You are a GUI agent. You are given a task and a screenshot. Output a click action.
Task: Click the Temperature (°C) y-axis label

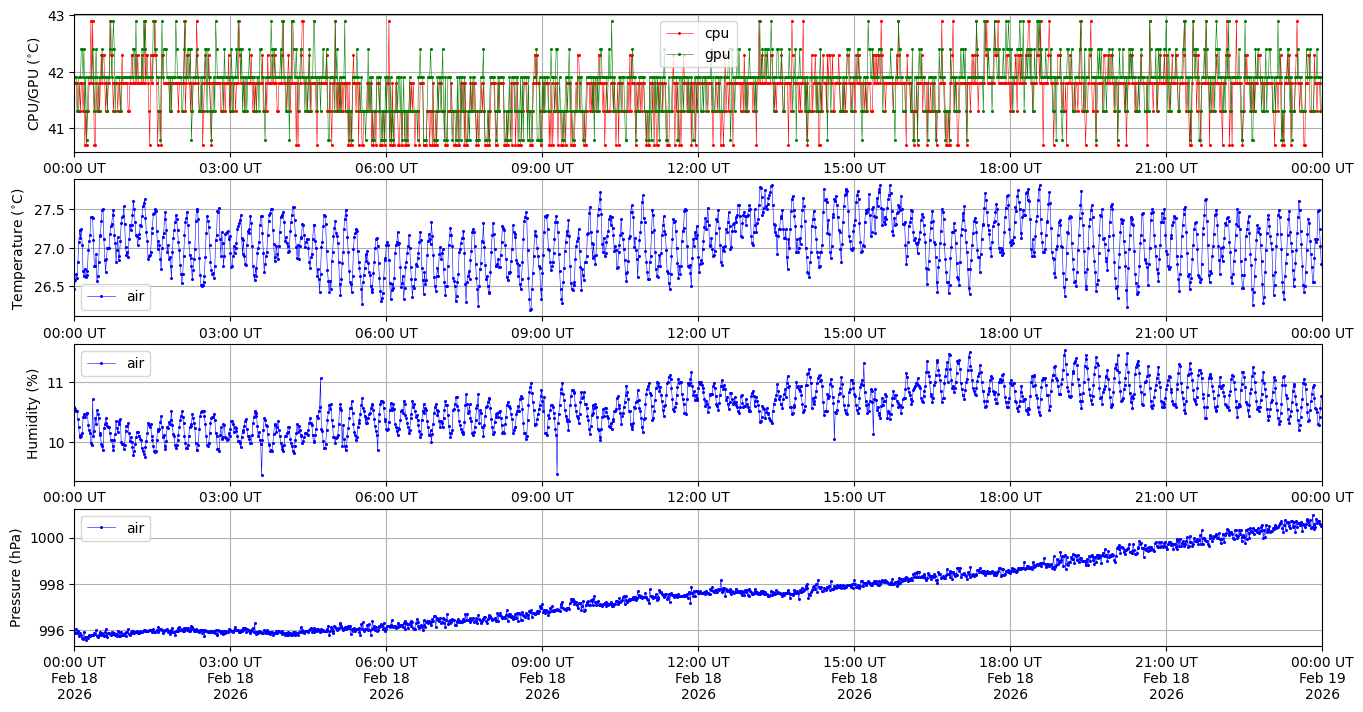(18, 247)
